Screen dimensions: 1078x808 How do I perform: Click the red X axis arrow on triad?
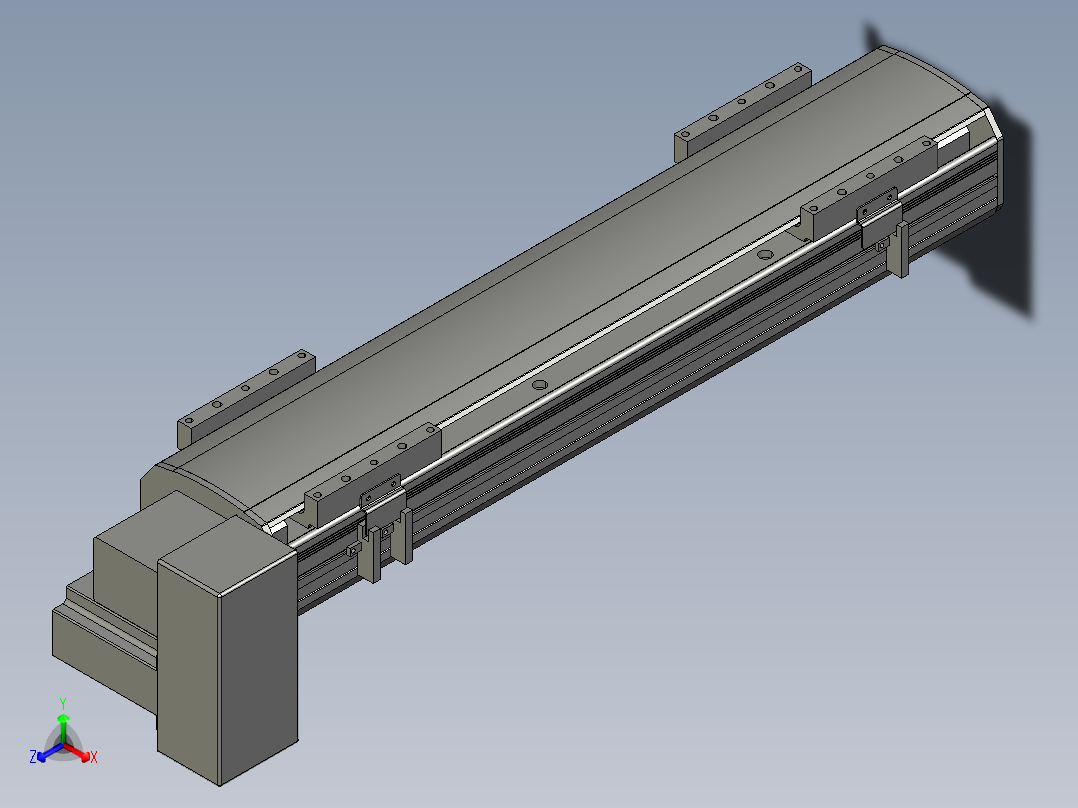coord(78,752)
